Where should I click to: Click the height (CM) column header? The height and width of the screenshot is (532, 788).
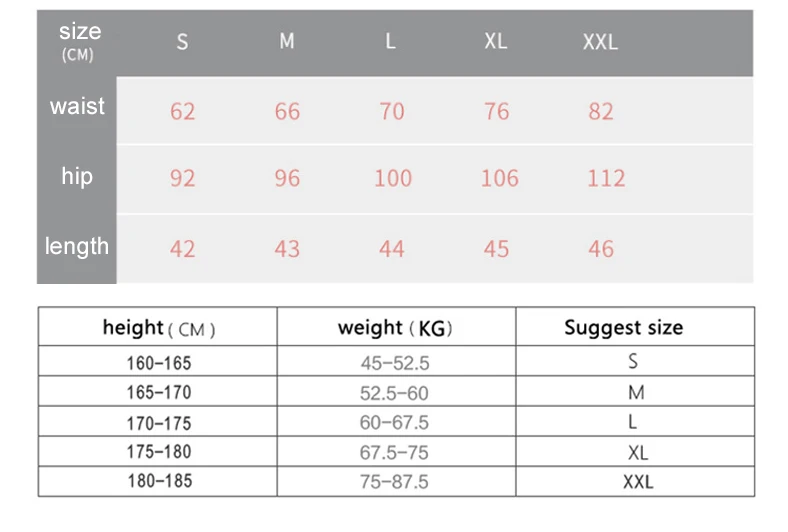click(x=158, y=327)
